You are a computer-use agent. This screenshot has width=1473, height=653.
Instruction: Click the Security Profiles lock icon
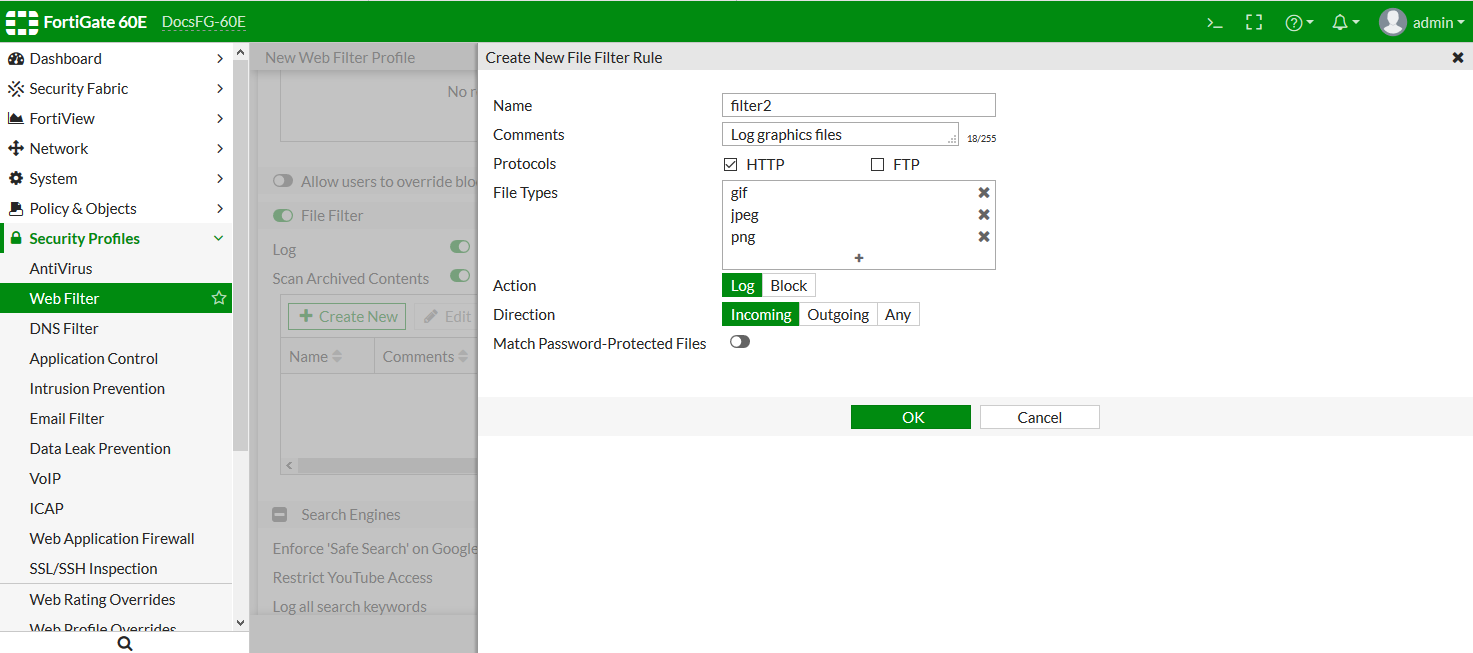pos(15,239)
